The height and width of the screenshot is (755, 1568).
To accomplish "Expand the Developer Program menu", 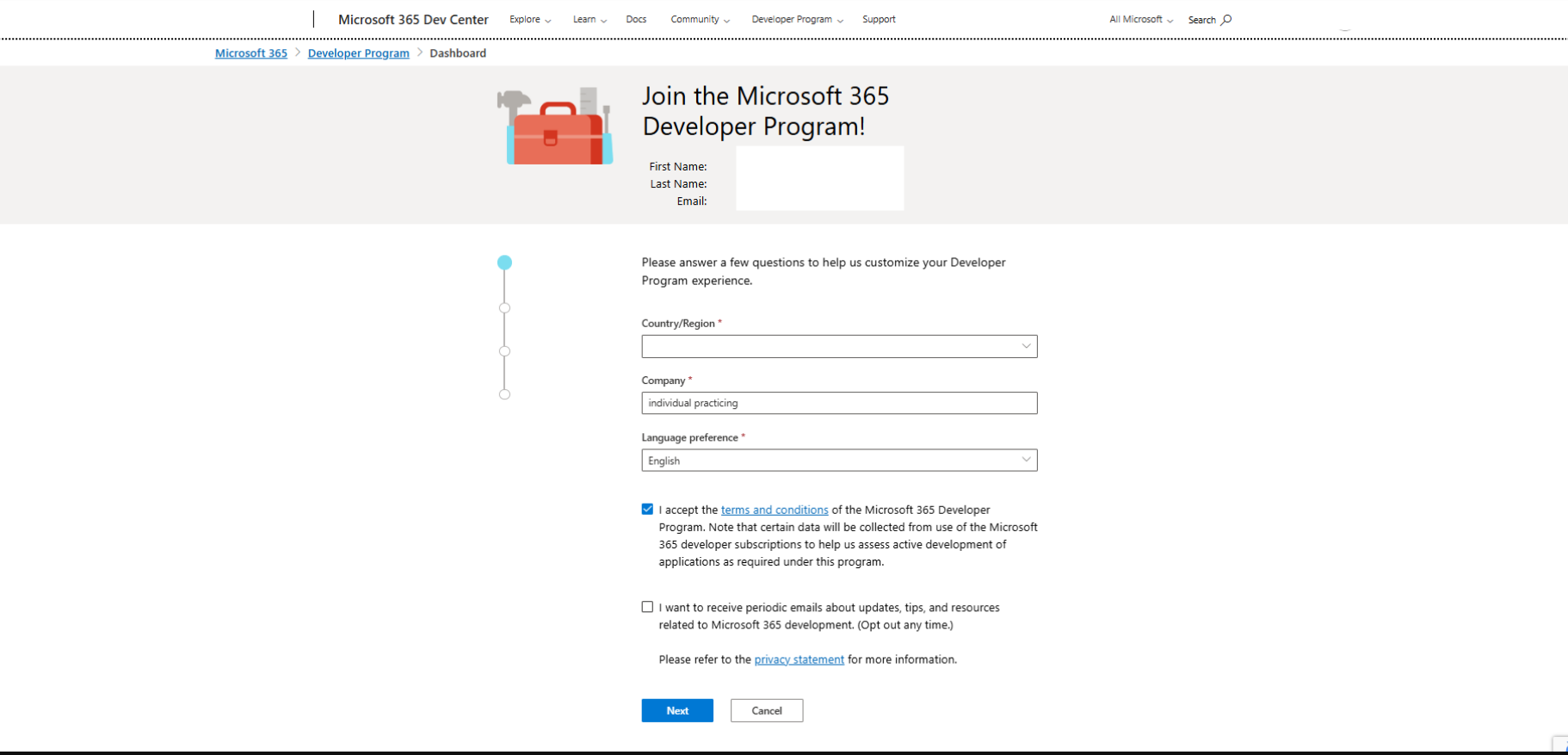I will tap(797, 19).
